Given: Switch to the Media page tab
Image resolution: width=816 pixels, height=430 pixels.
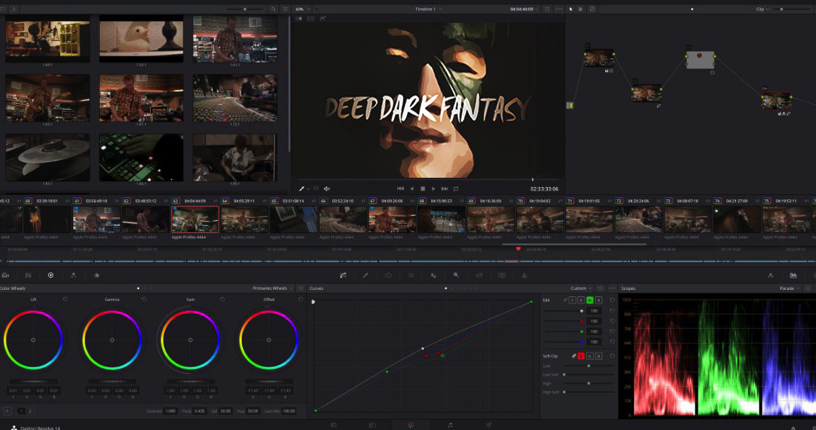Looking at the screenshot, I should (x=333, y=425).
